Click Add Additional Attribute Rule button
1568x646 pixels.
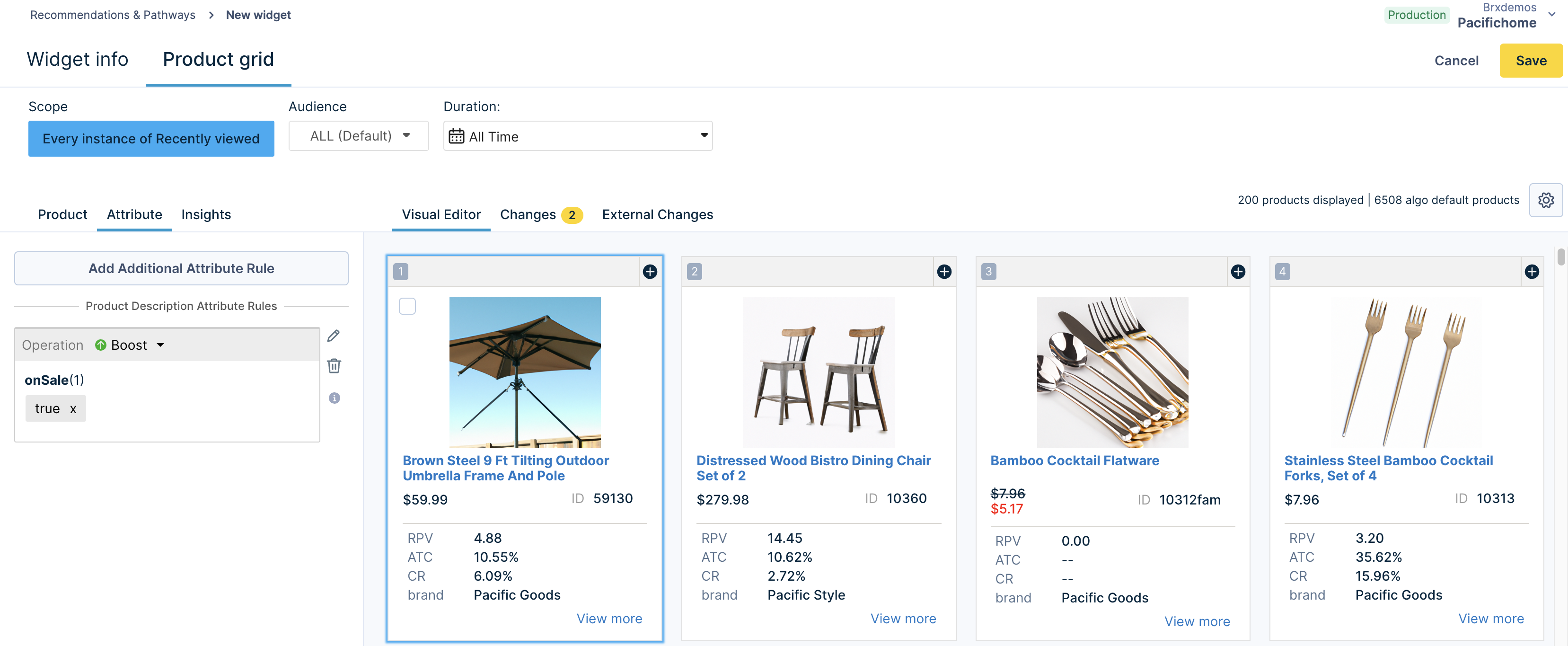pos(181,268)
